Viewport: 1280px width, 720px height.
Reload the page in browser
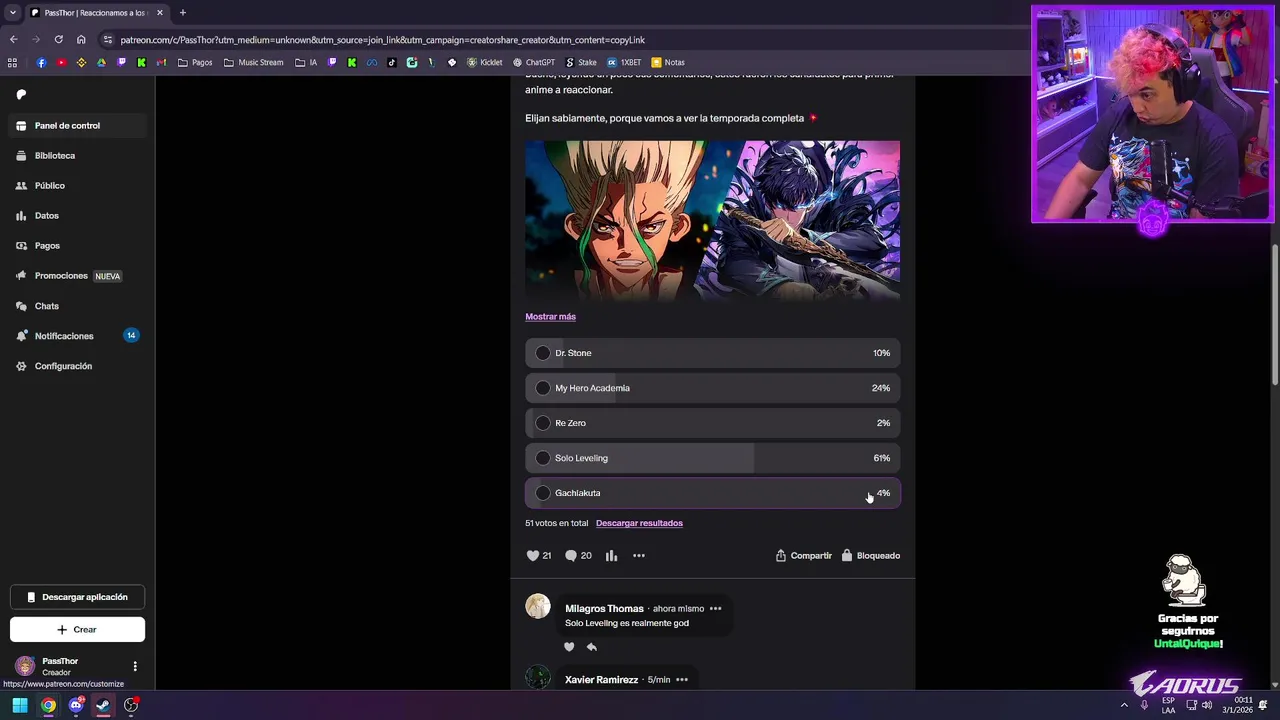(58, 40)
